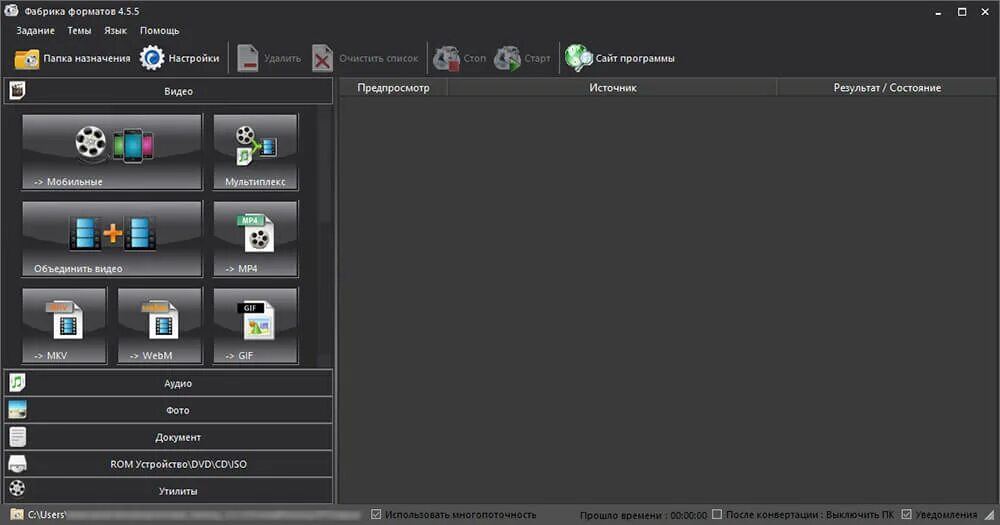Select the Объединить видео tile

pos(112,239)
